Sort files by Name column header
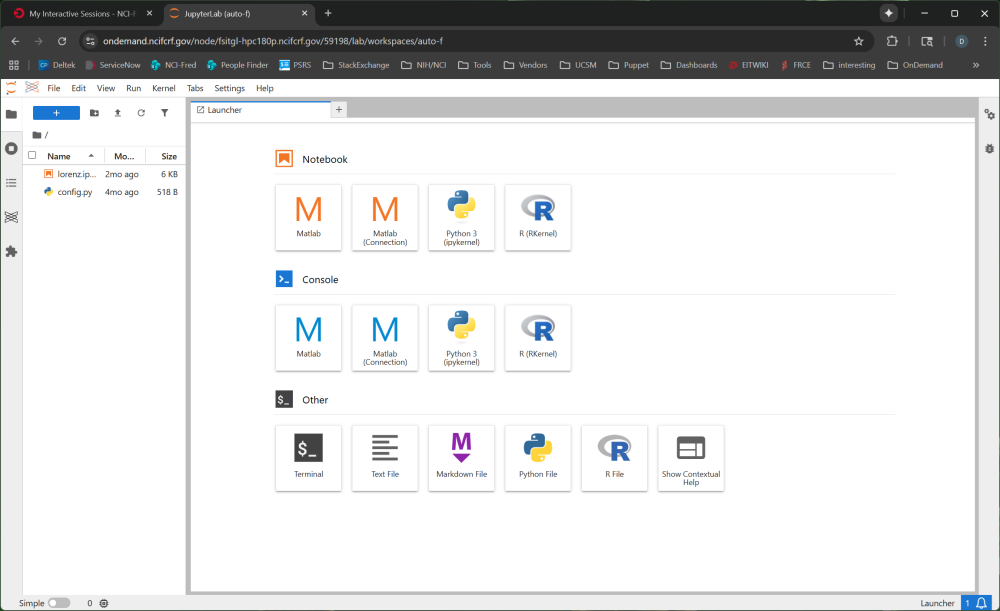The image size is (1000, 611). 60,156
